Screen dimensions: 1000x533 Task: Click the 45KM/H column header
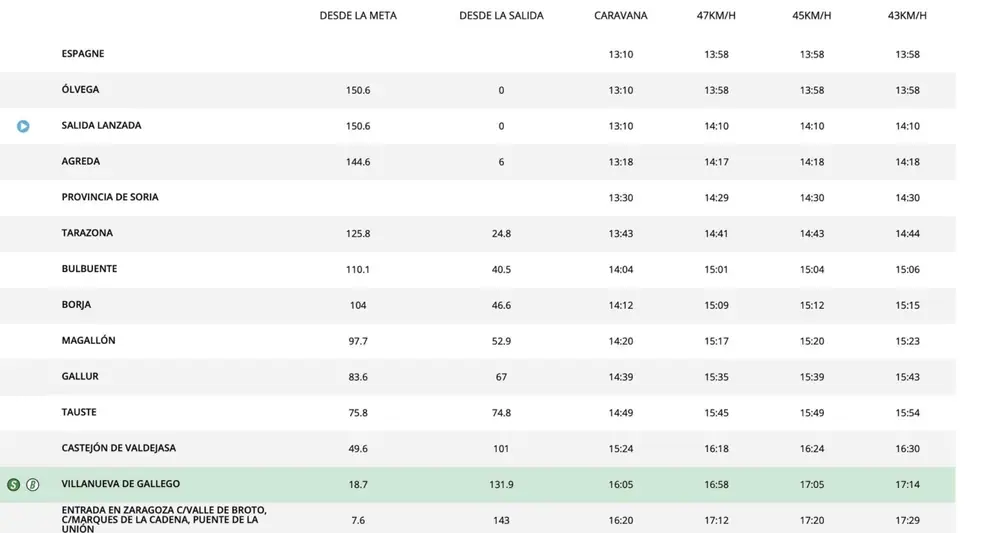point(812,15)
